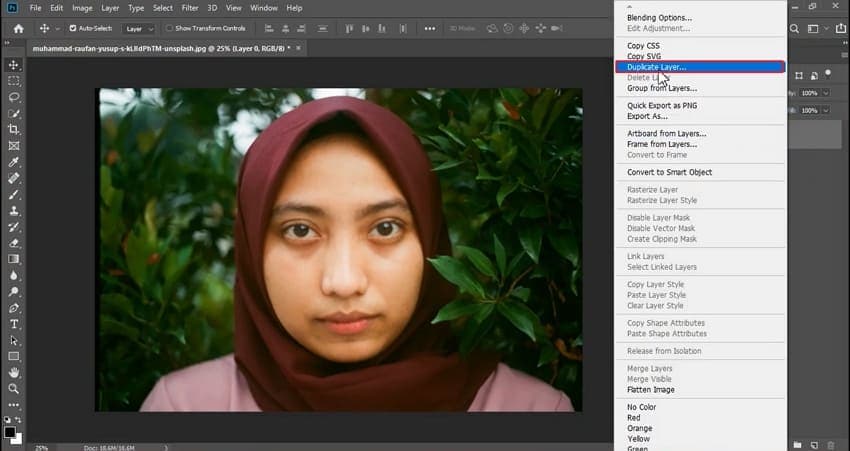This screenshot has height=451, width=850.
Task: Expand Move tool preset picker arrow
Action: click(x=57, y=29)
